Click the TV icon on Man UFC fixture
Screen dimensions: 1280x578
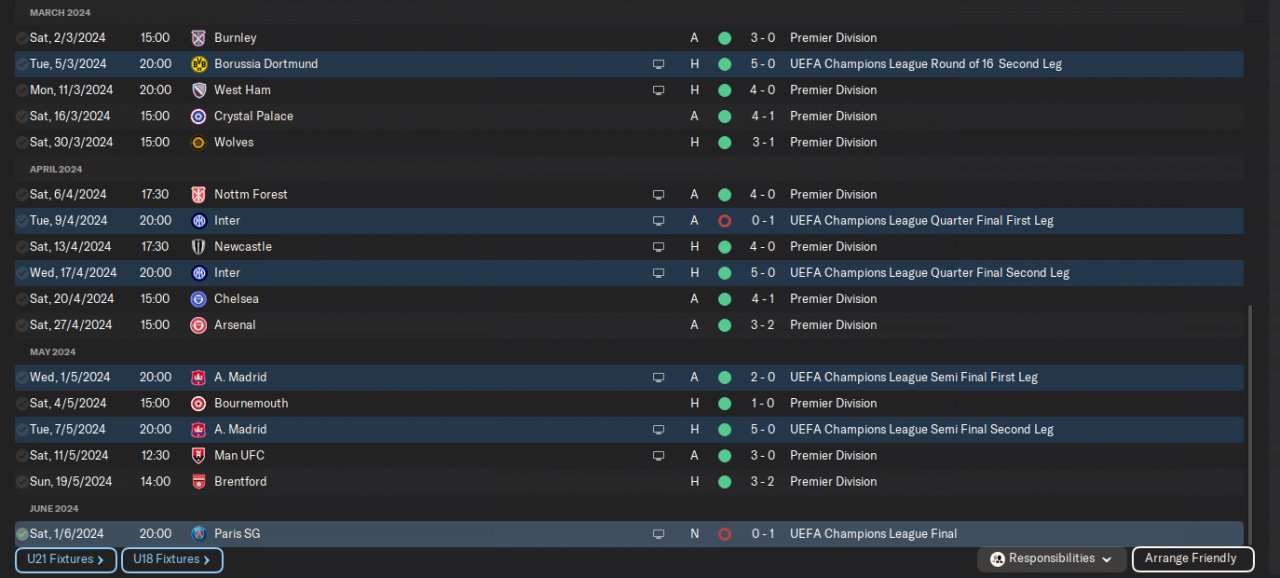click(658, 456)
